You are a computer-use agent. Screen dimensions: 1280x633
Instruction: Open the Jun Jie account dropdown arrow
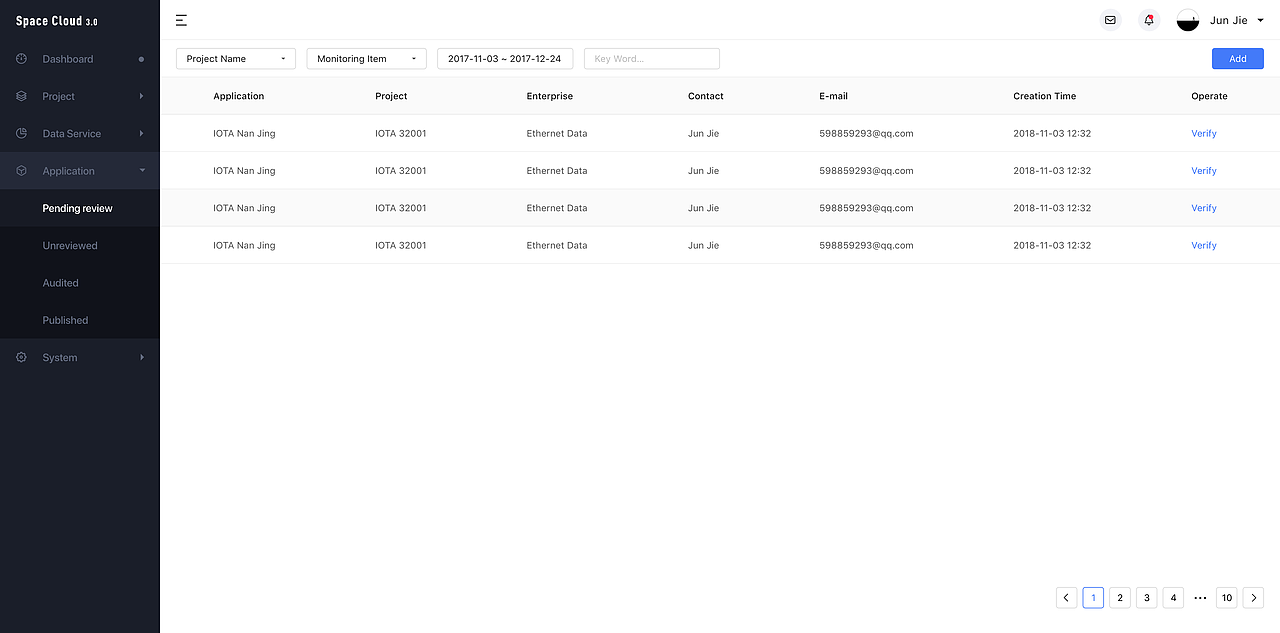click(1260, 20)
